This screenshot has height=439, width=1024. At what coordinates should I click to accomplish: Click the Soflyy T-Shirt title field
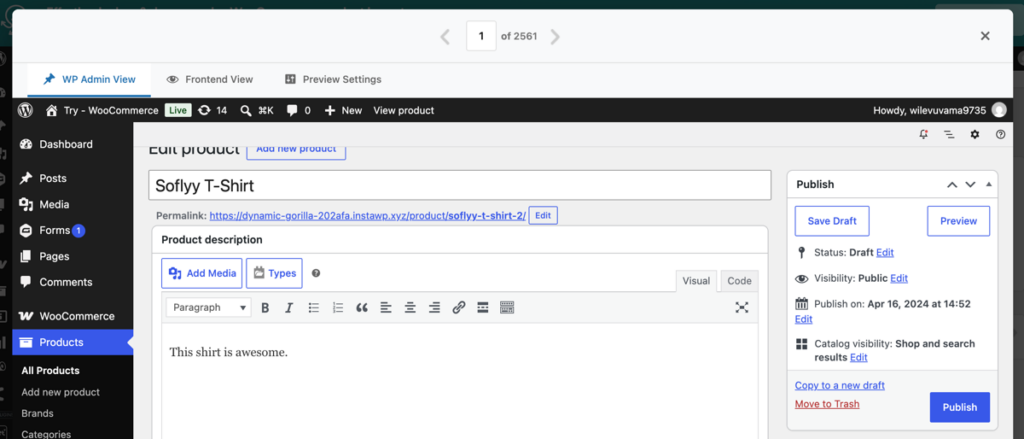click(x=460, y=186)
